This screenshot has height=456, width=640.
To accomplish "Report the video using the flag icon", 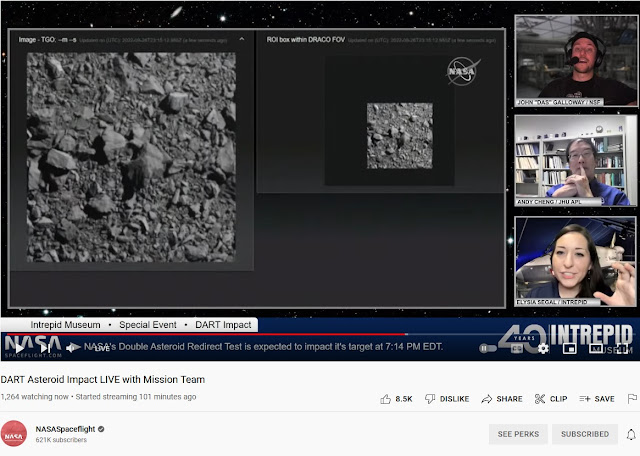I will (632, 398).
